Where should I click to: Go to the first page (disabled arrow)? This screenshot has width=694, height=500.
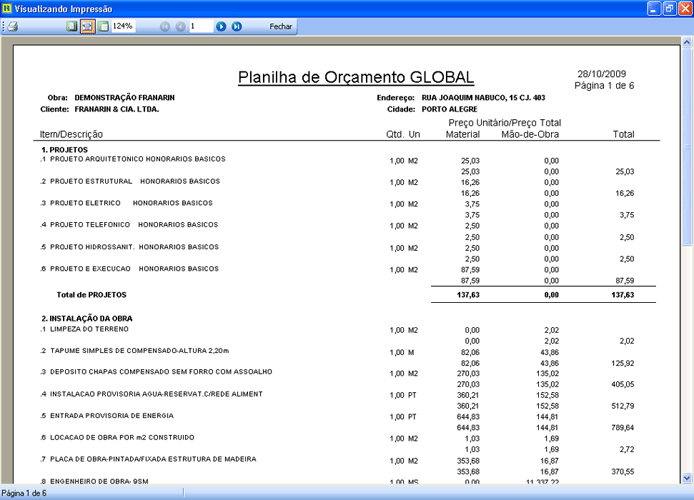coord(165,27)
